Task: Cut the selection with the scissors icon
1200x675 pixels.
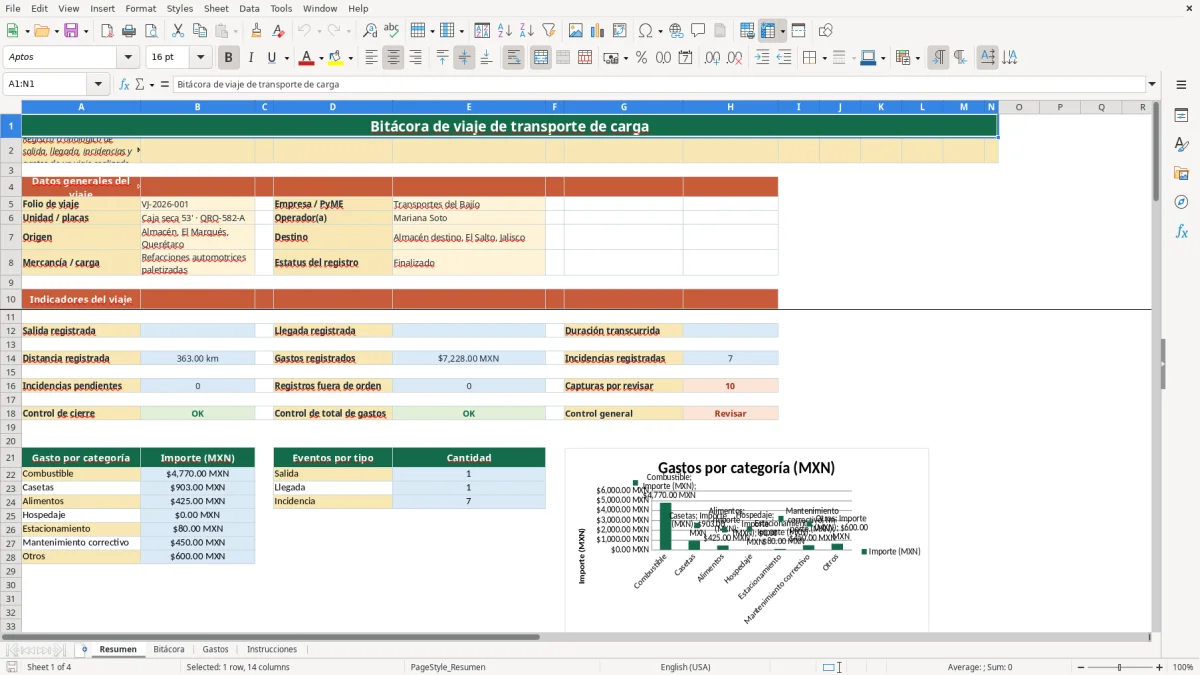Action: pyautogui.click(x=178, y=31)
